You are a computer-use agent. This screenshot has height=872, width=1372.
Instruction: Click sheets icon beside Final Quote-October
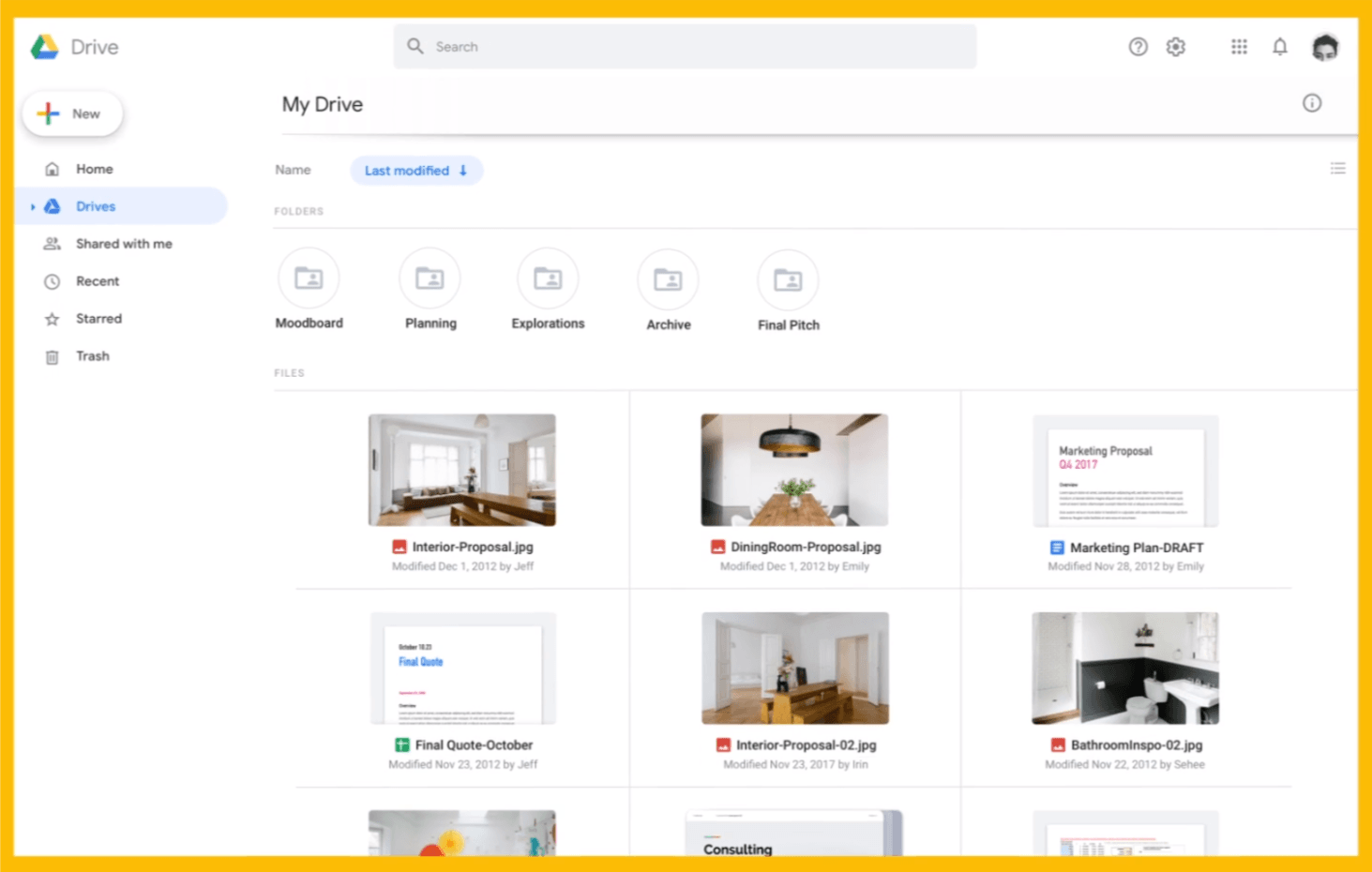click(402, 744)
